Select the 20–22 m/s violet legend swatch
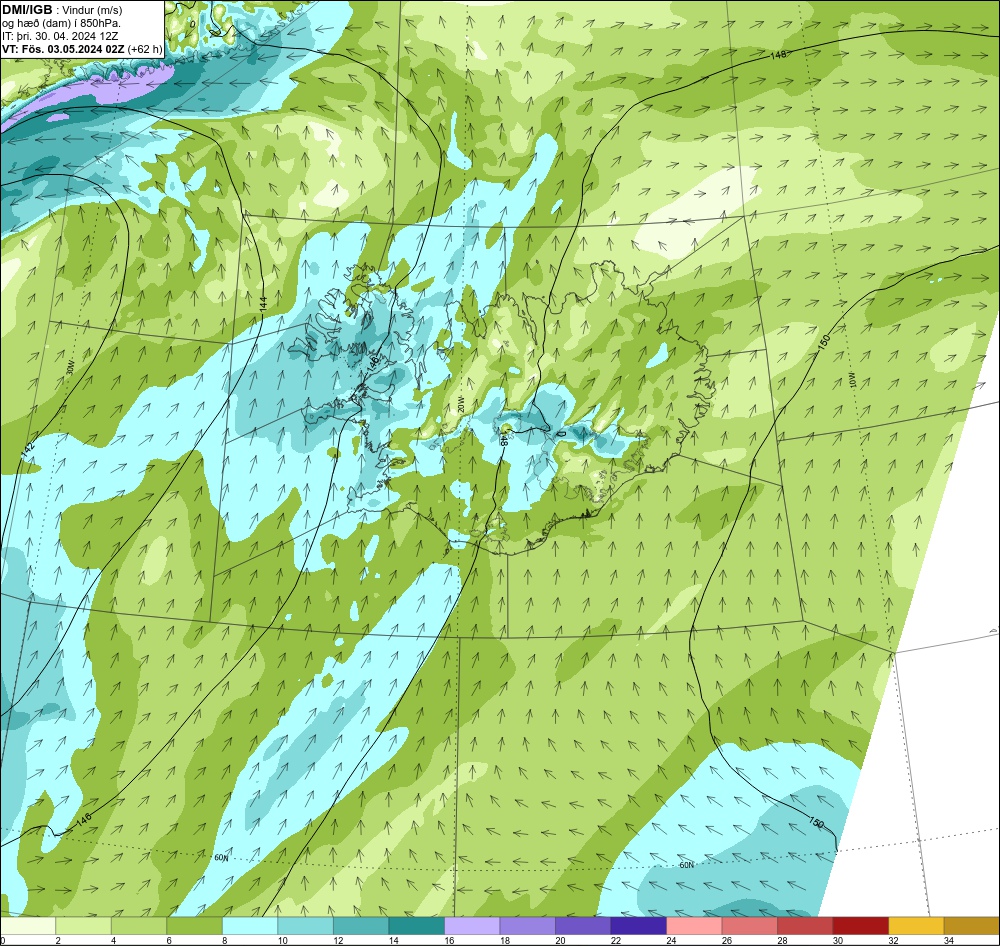1000x946 pixels. tap(583, 926)
